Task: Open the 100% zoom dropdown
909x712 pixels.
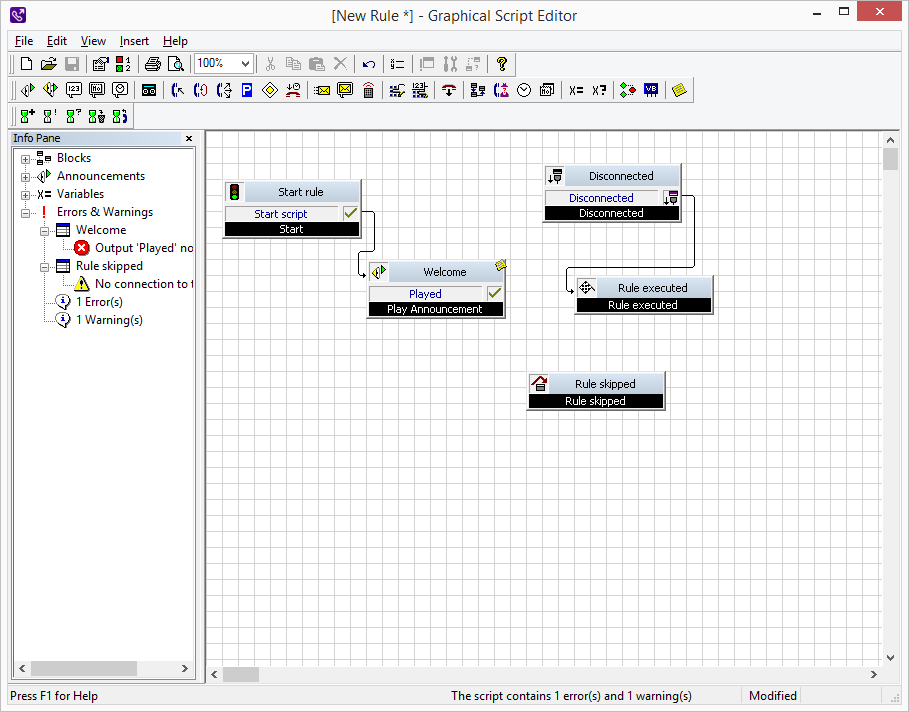Action: pyautogui.click(x=245, y=64)
